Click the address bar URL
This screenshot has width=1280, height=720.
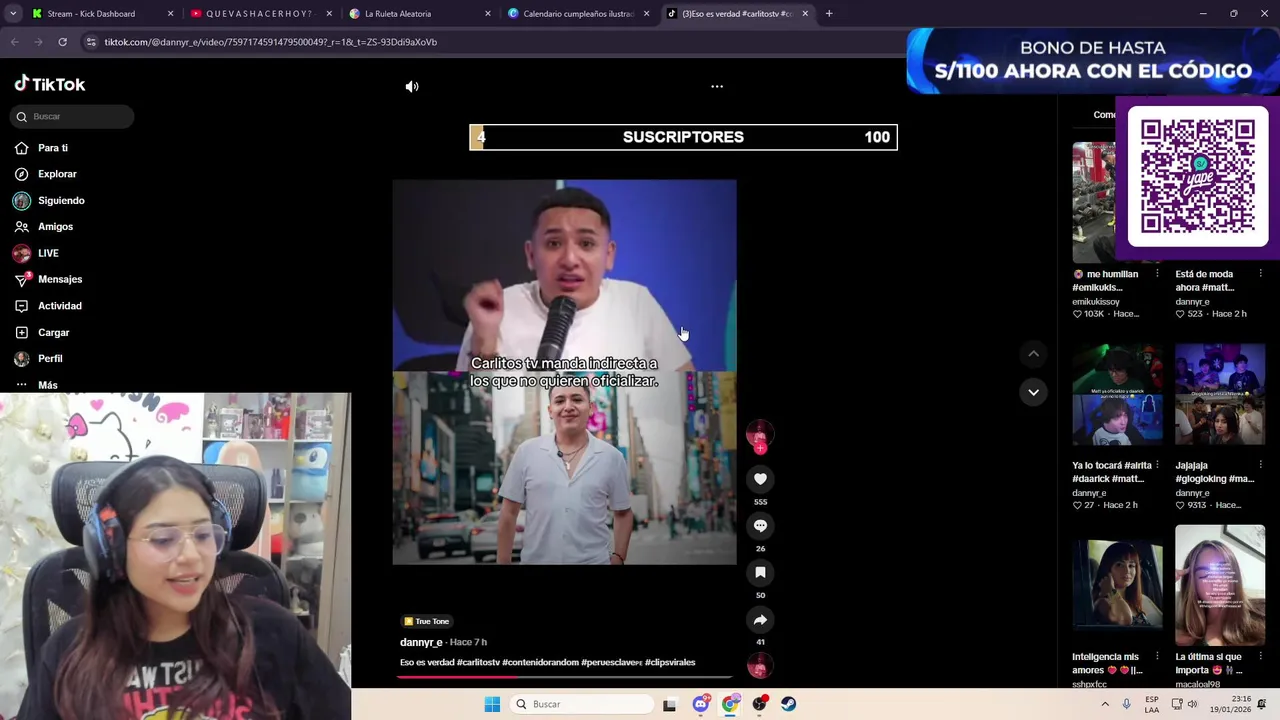click(271, 42)
